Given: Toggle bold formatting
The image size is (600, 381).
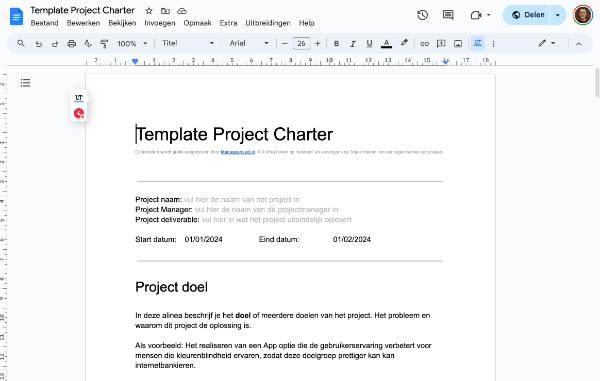Looking at the screenshot, I should (336, 44).
